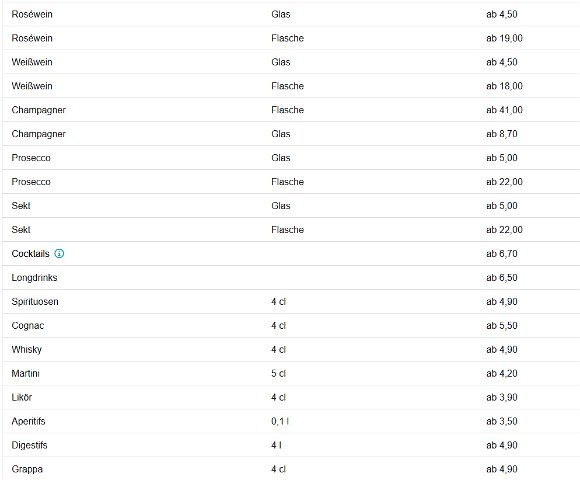Click the Aperitifs row
Screen dimensions: 580x480
291,422
